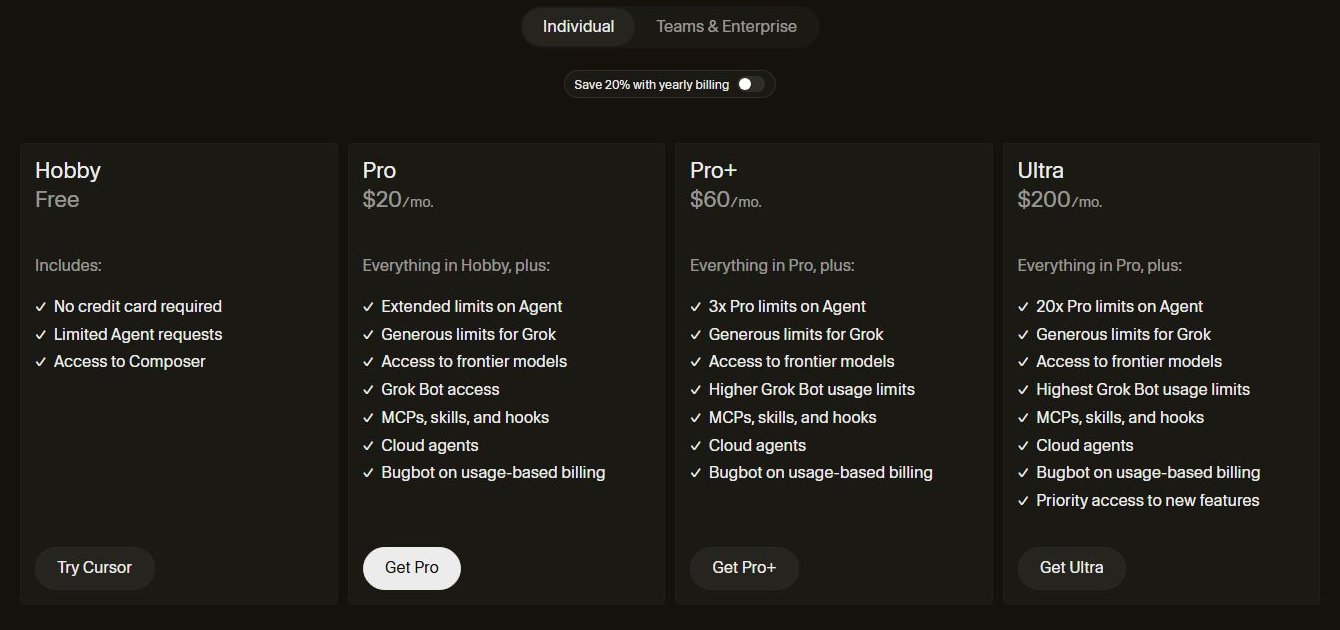Choose the Get Pro+ button
Viewport: 1340px width, 630px height.
pos(744,568)
